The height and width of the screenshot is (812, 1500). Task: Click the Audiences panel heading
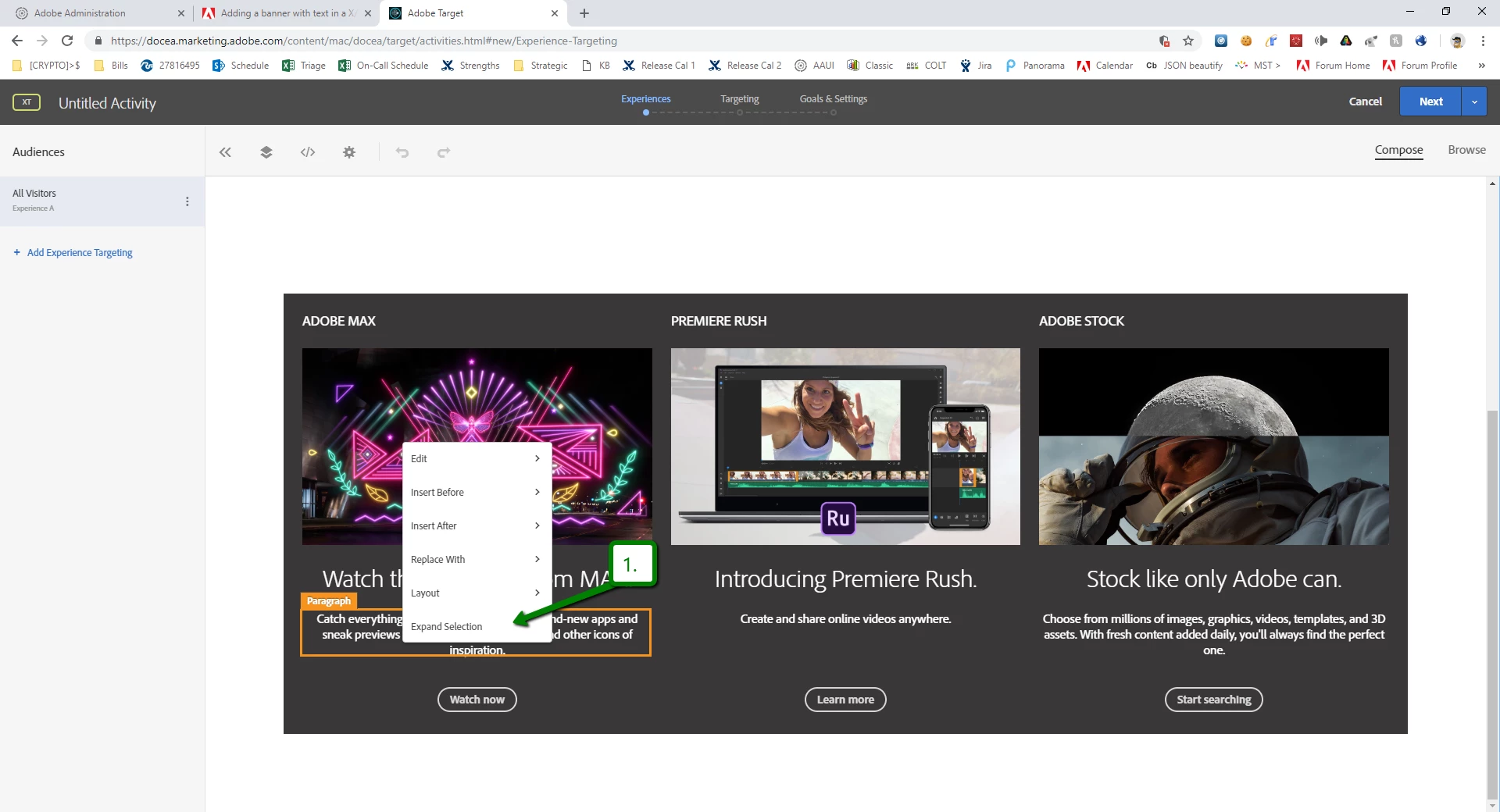(x=38, y=152)
